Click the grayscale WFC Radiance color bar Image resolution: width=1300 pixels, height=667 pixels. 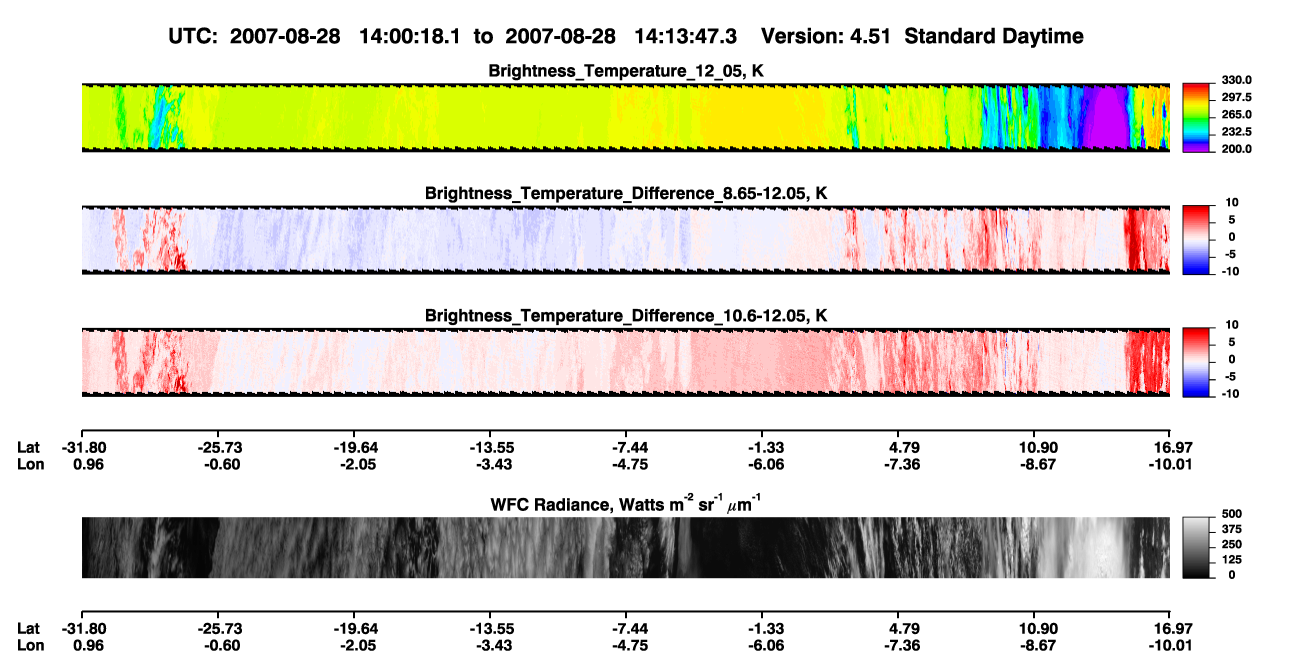click(1196, 547)
